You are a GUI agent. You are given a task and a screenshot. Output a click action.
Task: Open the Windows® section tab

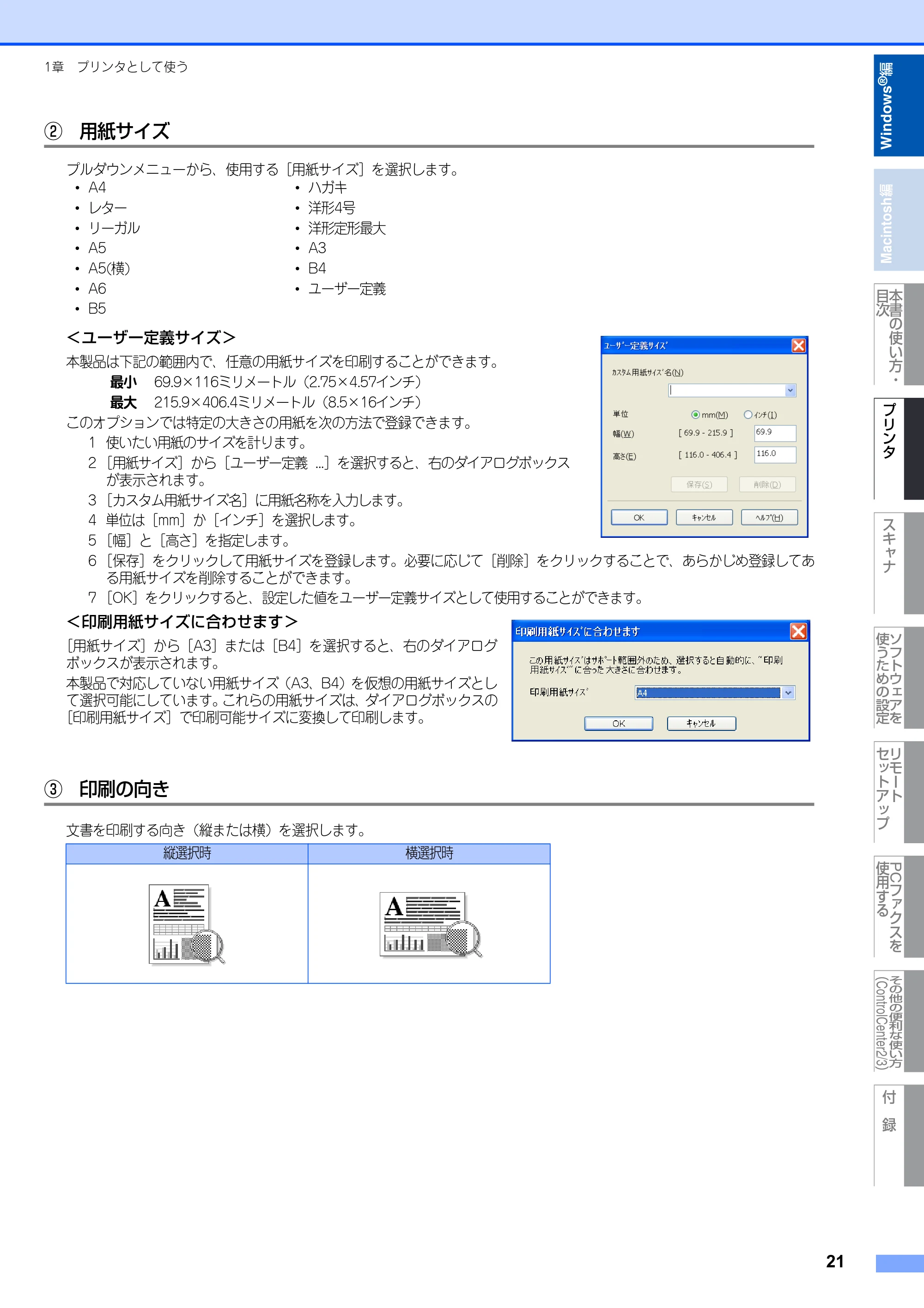coord(899,105)
